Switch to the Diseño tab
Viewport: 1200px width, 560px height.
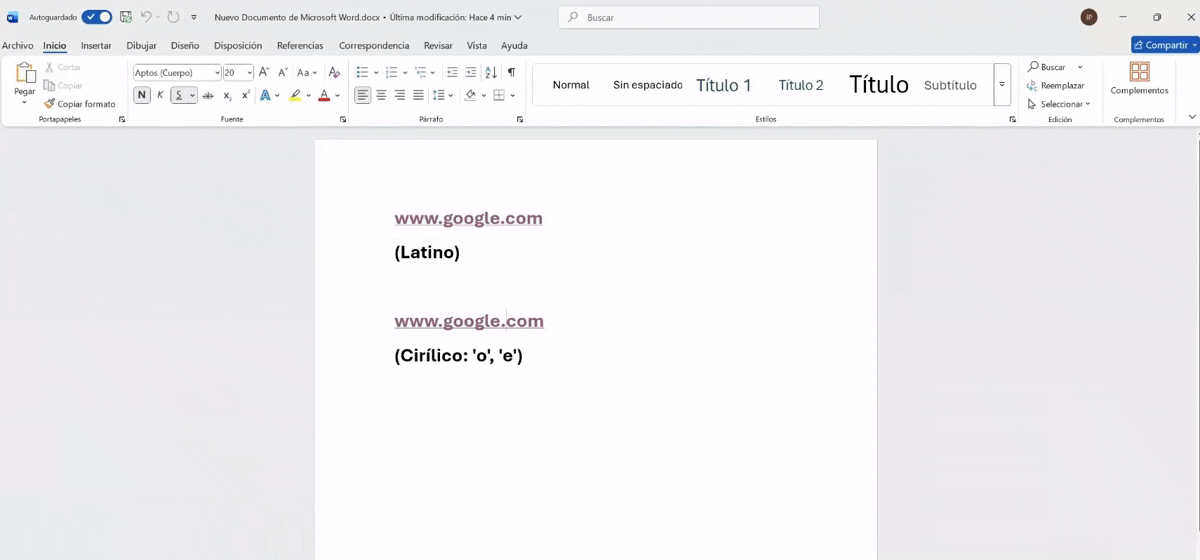point(185,45)
